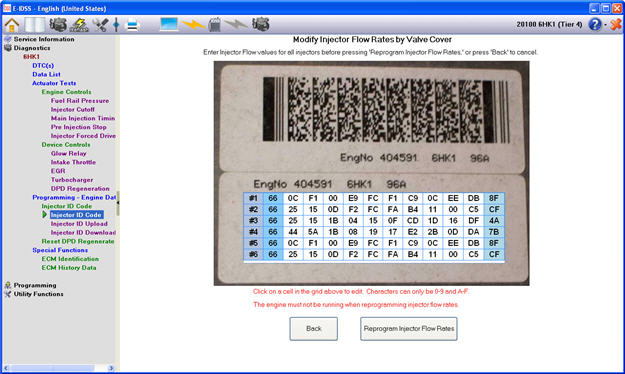625x374 pixels.
Task: Open Service Information in sidebar
Action: pos(44,39)
